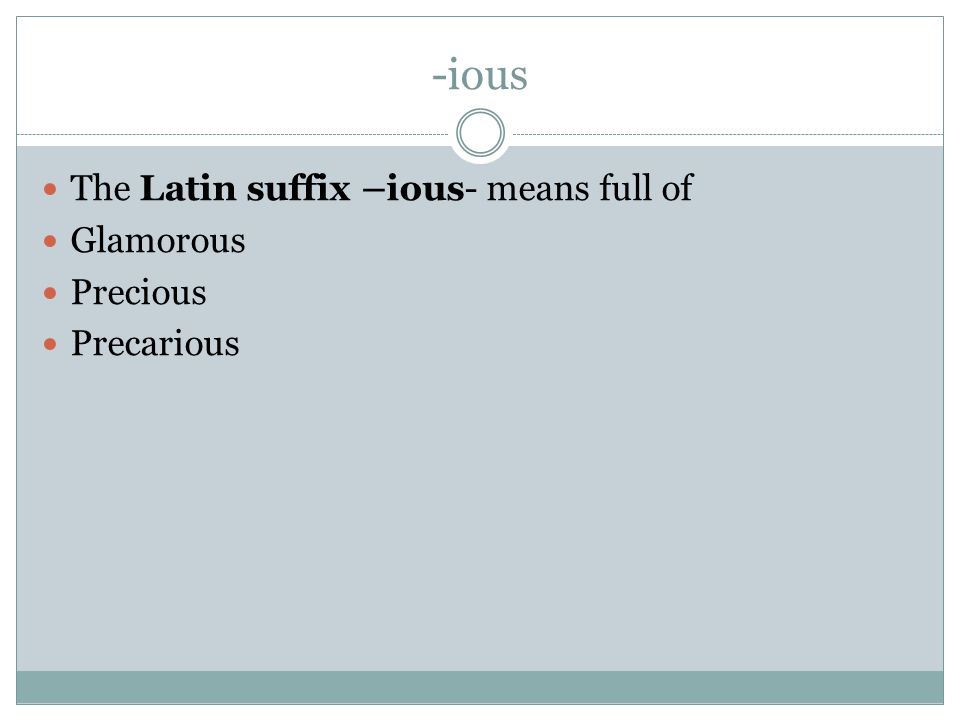This screenshot has height=720, width=960.
Task: Click the orange bullet beside Precarious
Action: point(50,345)
